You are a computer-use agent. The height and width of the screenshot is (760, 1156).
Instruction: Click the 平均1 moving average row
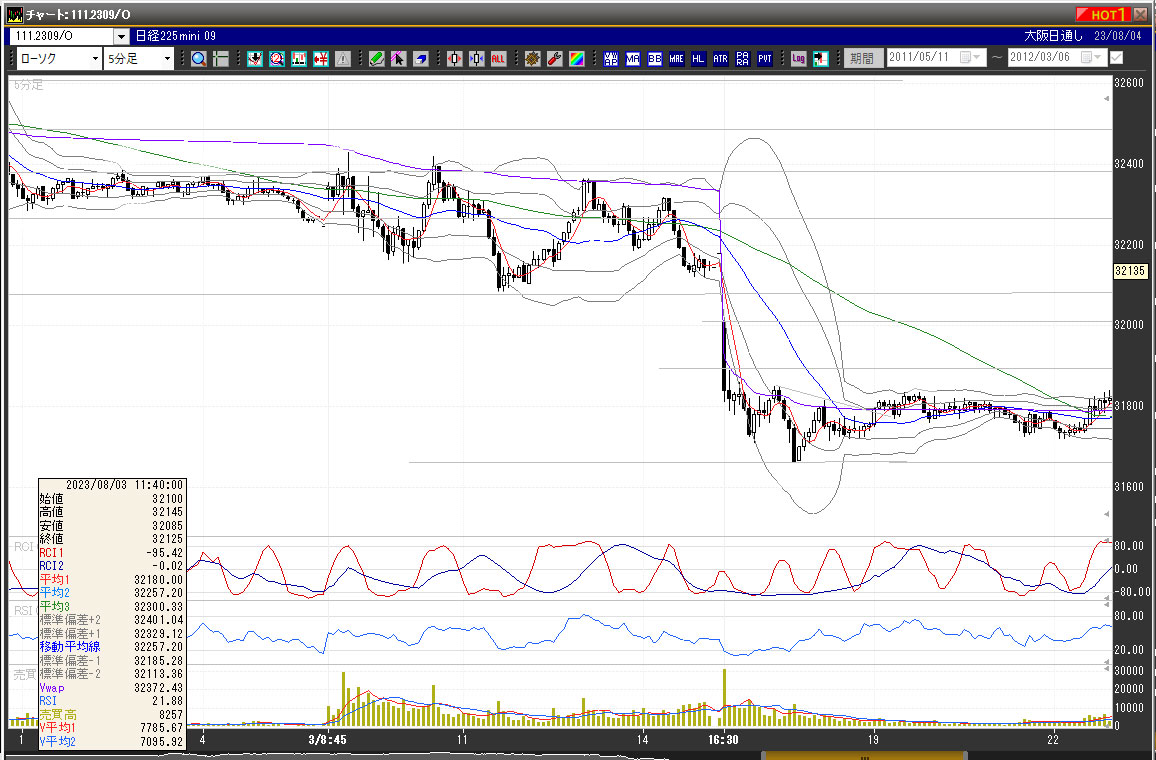pos(111,580)
